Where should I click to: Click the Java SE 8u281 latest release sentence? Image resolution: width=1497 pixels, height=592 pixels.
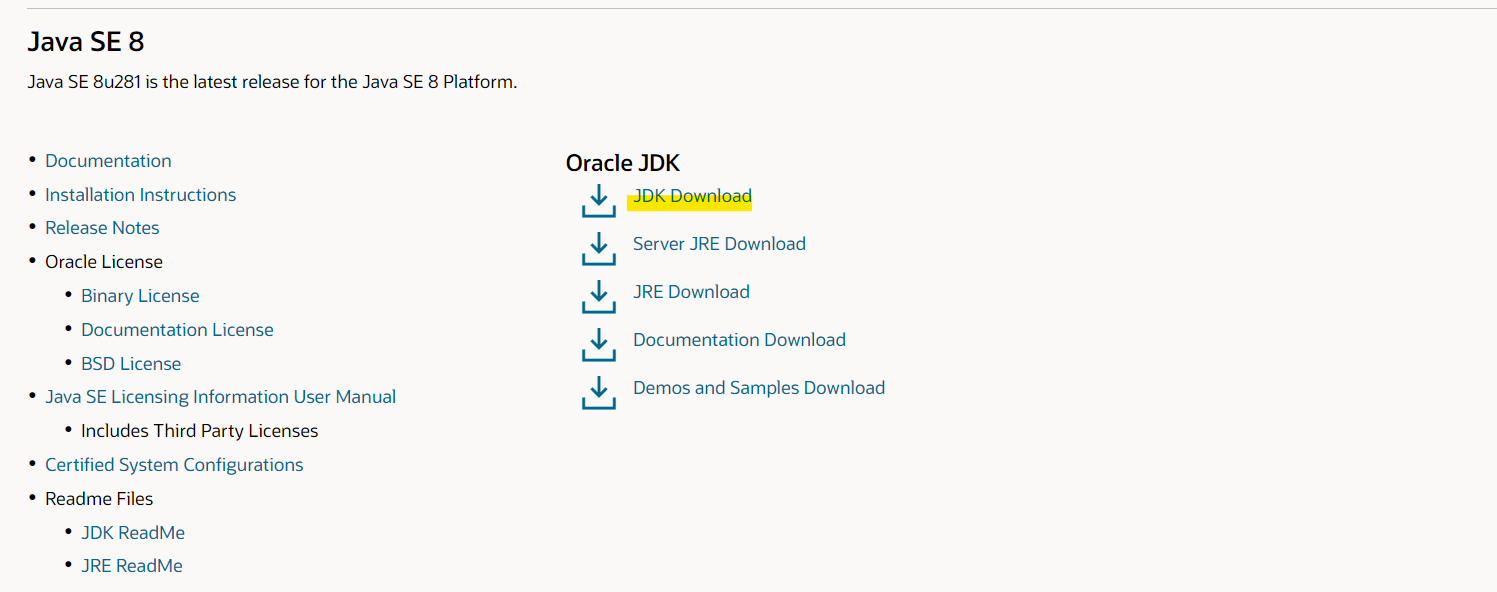[272, 82]
